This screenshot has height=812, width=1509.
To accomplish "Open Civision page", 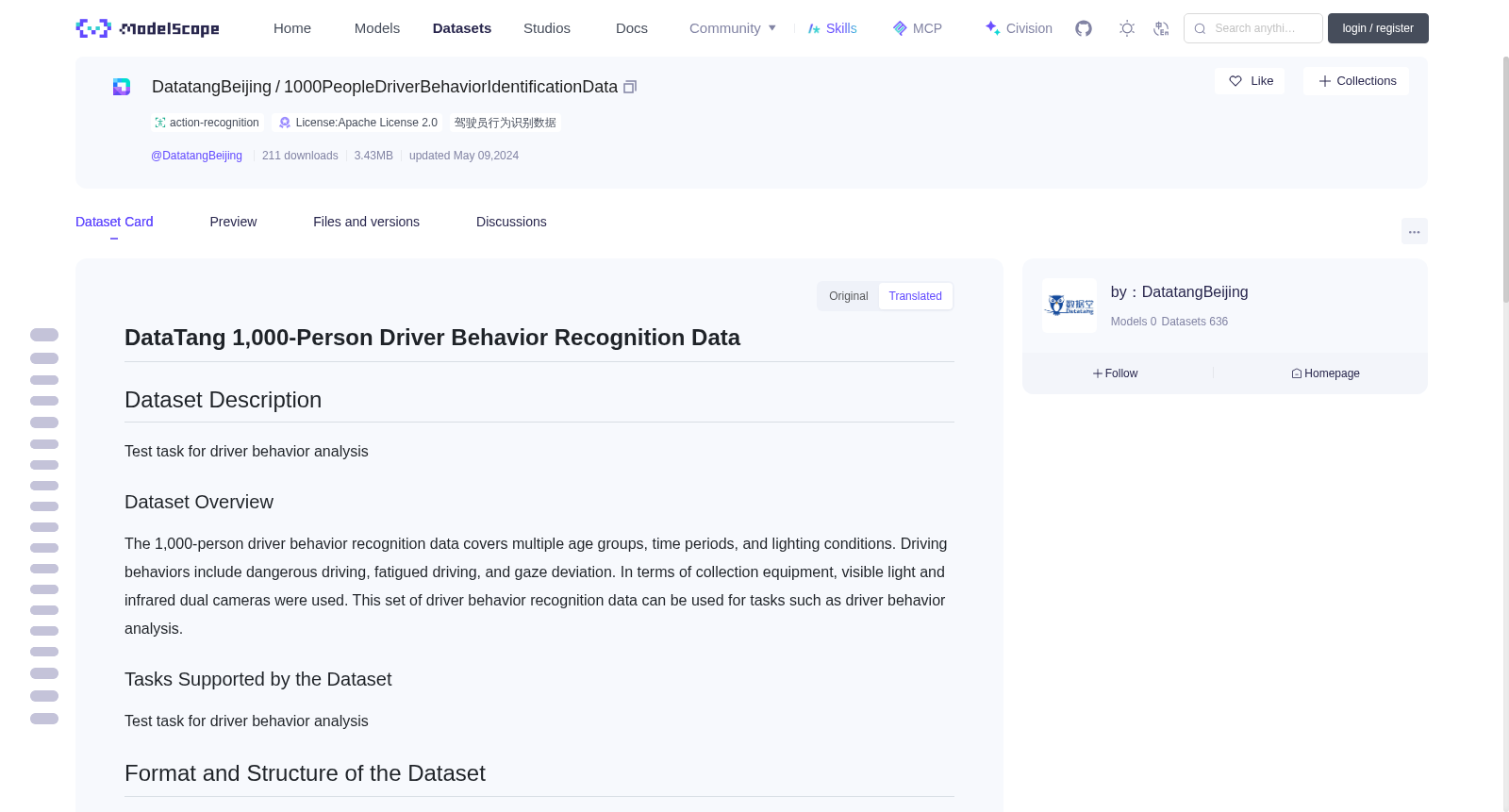I will [1019, 28].
